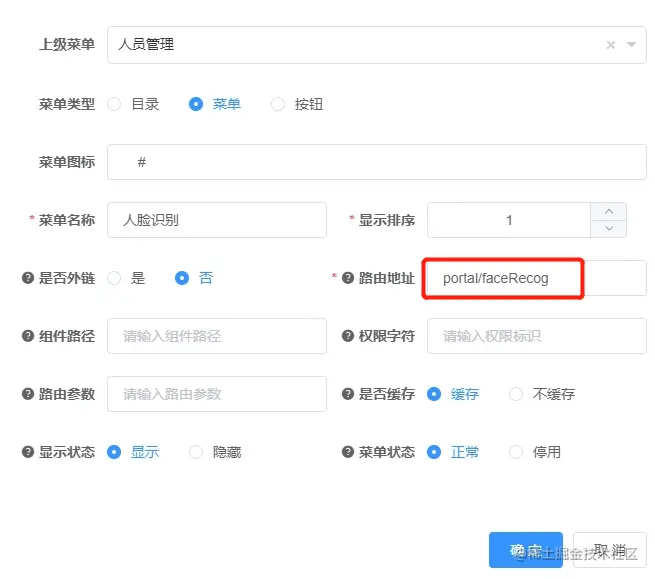Viewport: 655px width, 579px height.
Task: Select the 目录 menu type radio
Action: point(114,104)
